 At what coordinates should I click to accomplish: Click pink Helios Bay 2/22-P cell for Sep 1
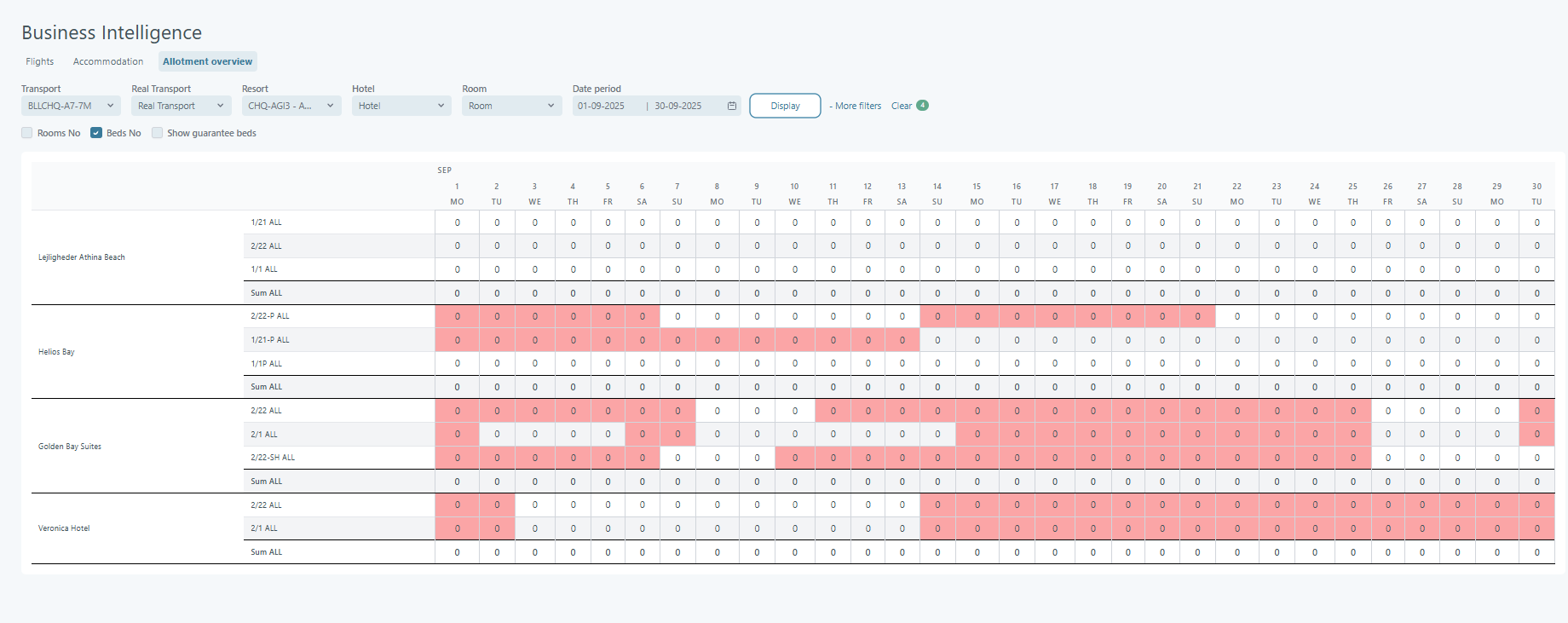click(457, 316)
